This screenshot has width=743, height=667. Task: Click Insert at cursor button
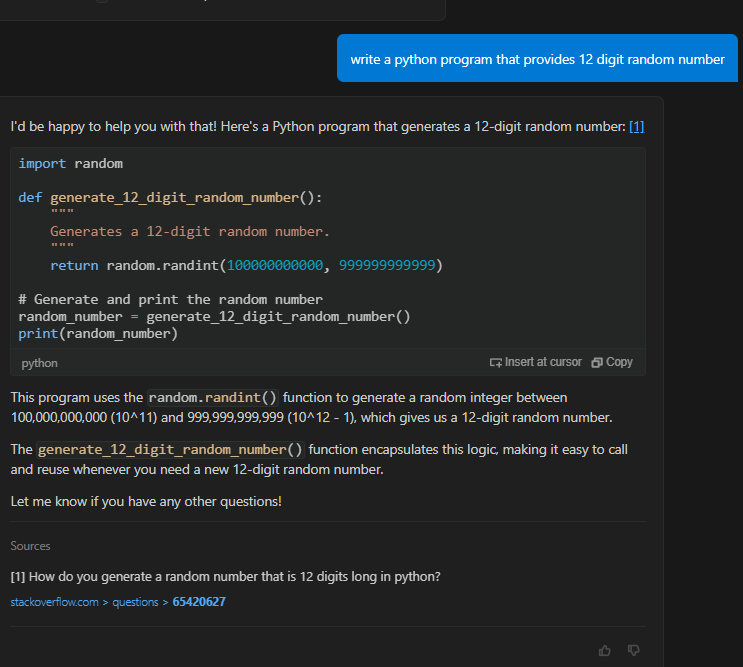coord(535,362)
